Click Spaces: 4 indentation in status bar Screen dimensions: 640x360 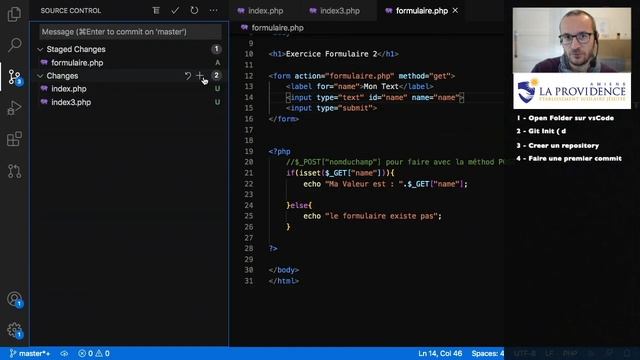(x=487, y=353)
